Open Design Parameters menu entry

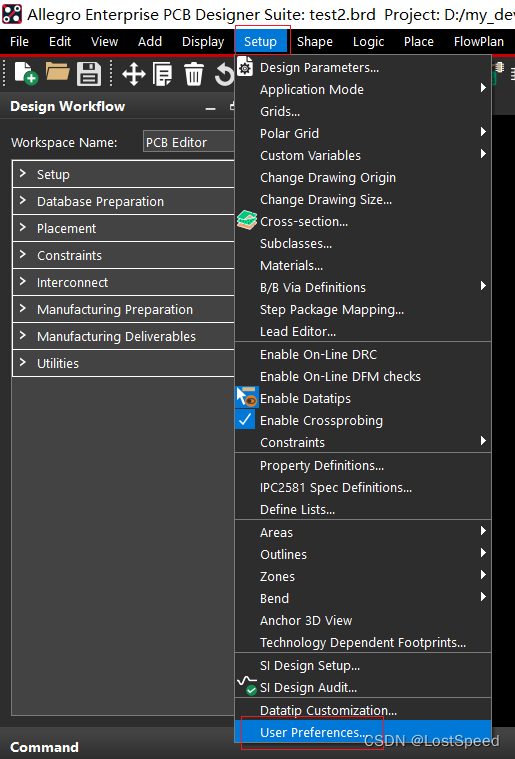click(x=363, y=68)
